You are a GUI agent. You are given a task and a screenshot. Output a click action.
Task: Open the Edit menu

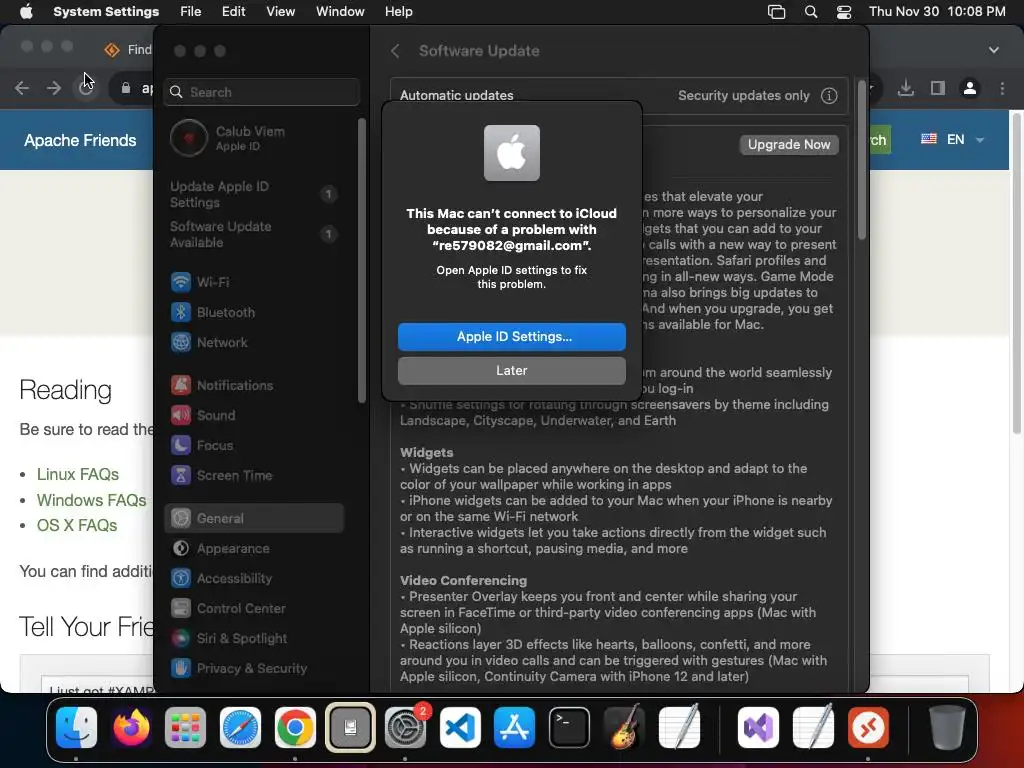233,12
